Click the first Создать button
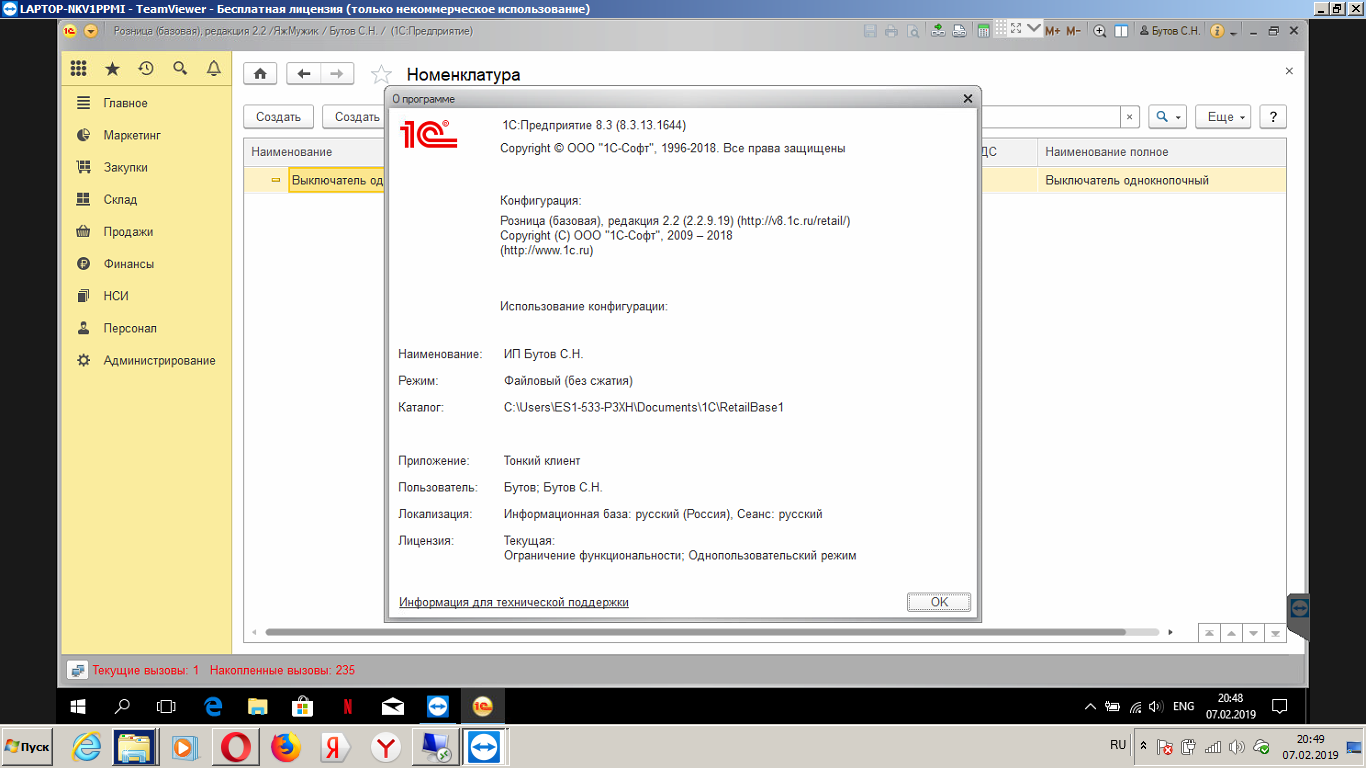Viewport: 1366px width, 768px height. tap(278, 117)
